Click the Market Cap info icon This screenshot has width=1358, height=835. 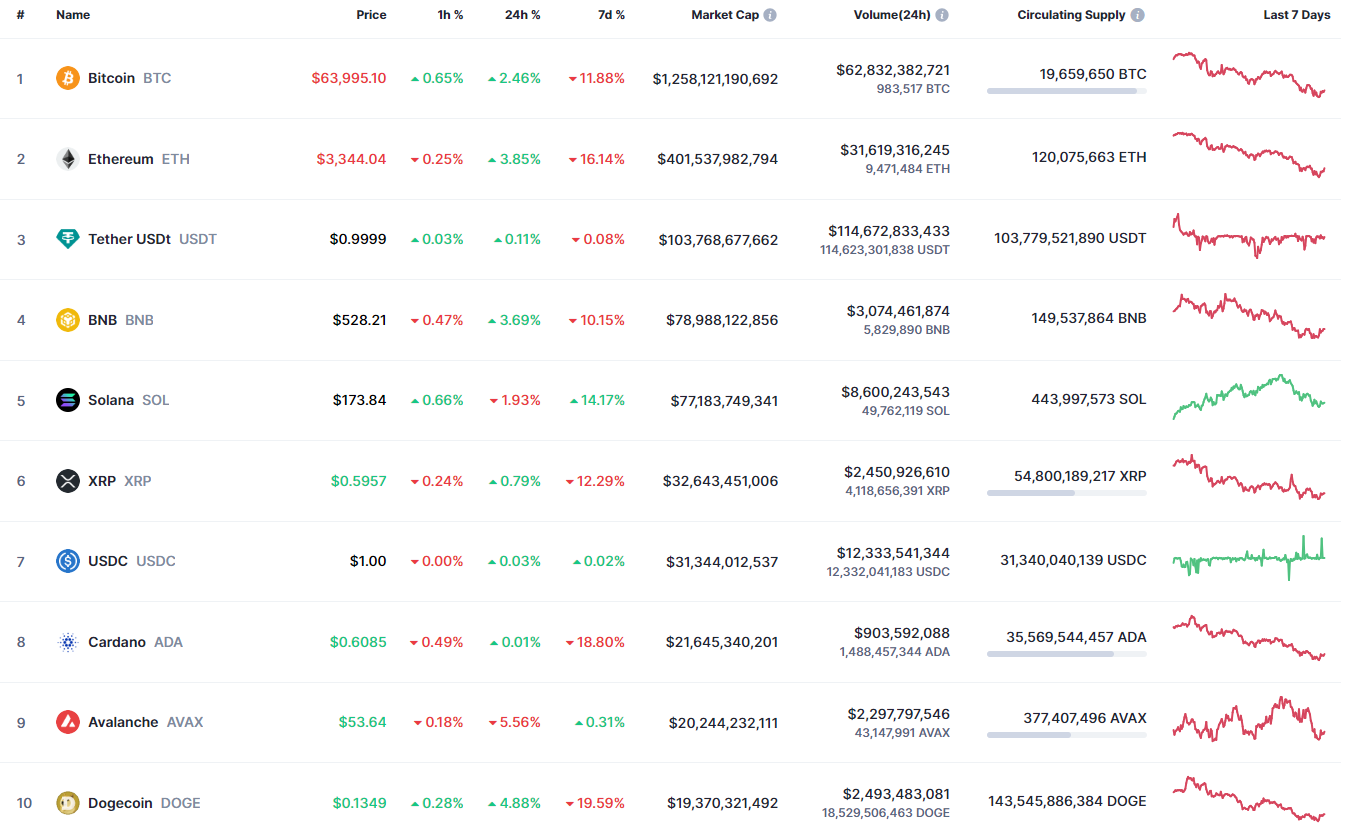tap(770, 16)
